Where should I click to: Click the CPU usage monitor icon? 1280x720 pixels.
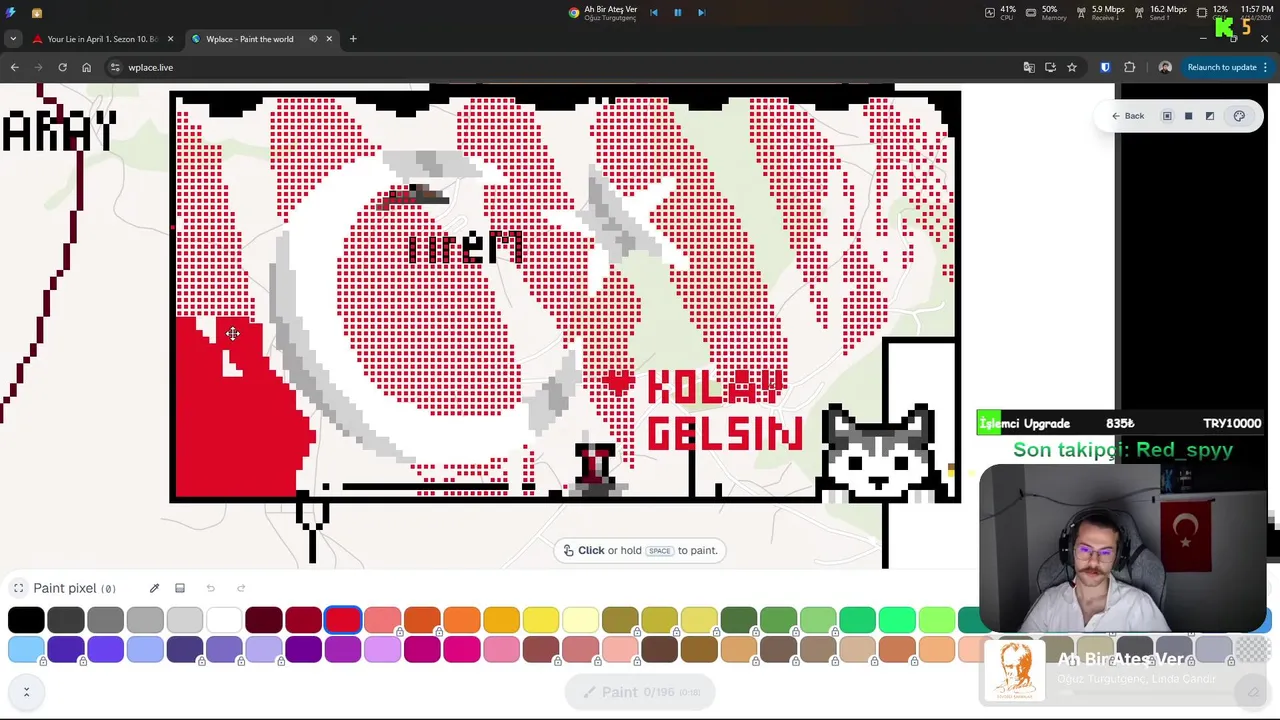click(990, 12)
